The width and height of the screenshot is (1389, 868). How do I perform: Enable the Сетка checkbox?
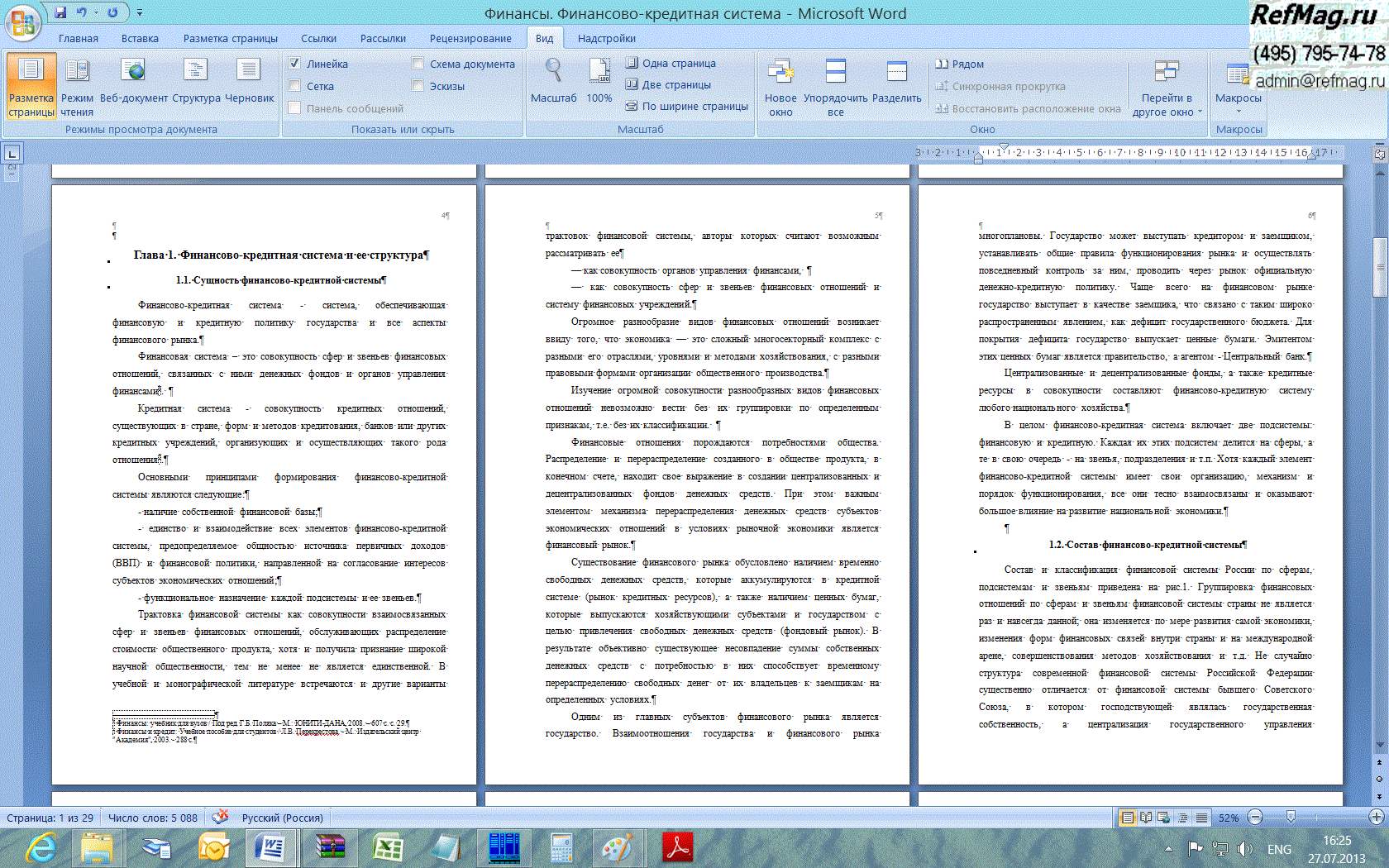click(x=294, y=86)
